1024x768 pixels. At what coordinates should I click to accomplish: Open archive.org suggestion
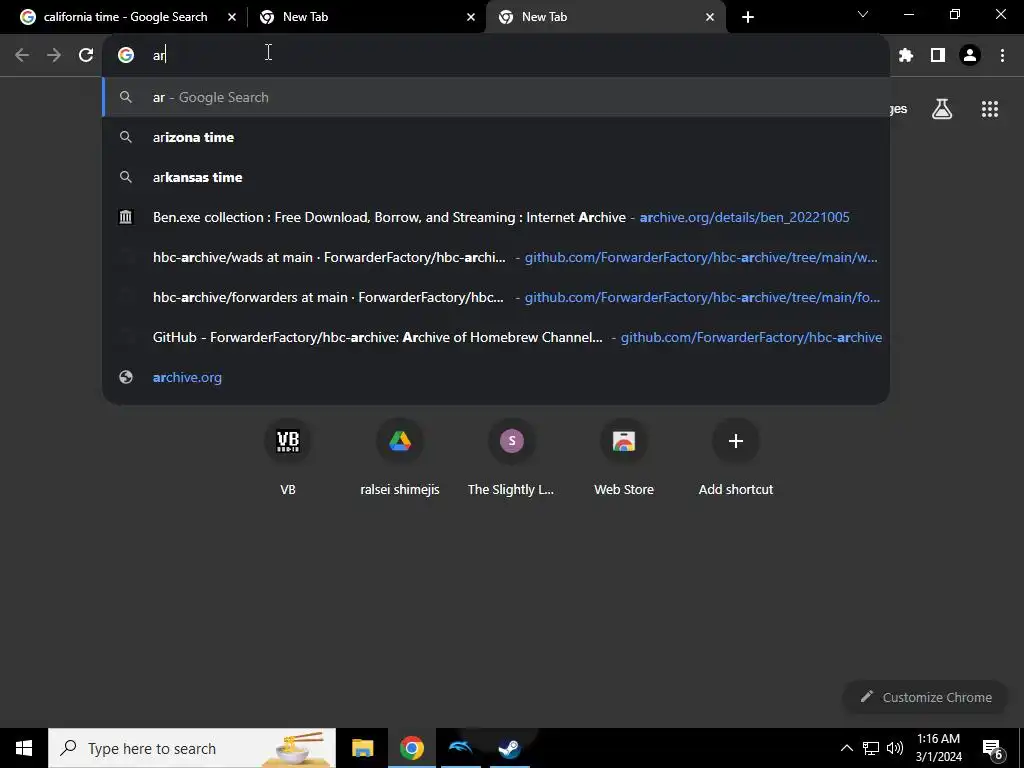(496, 377)
